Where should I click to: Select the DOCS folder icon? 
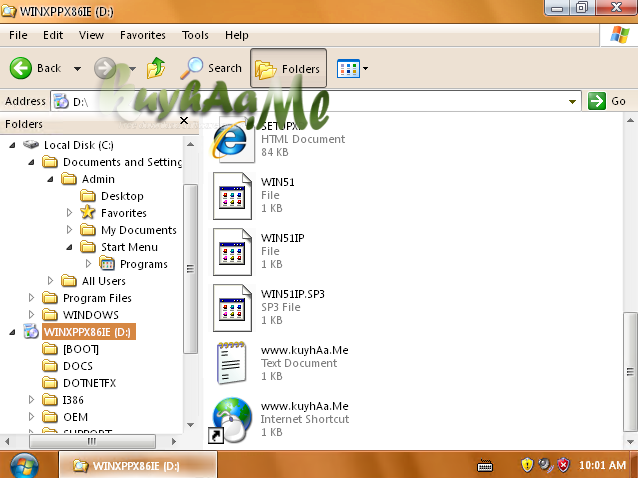[x=50, y=366]
